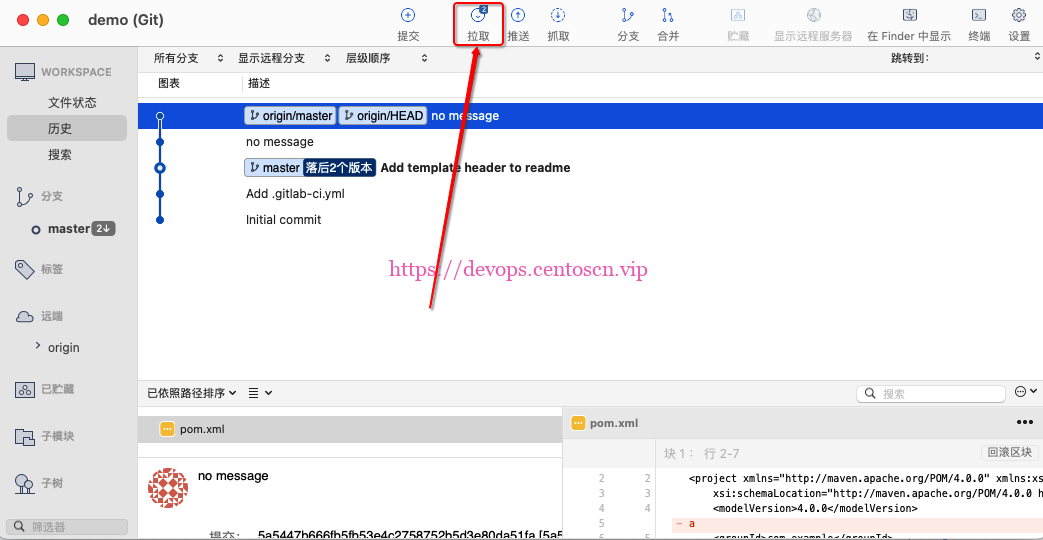The width and height of the screenshot is (1043, 540).
Task: Select 文件状态 in the Workspace sidebar
Action: pyautogui.click(x=72, y=102)
